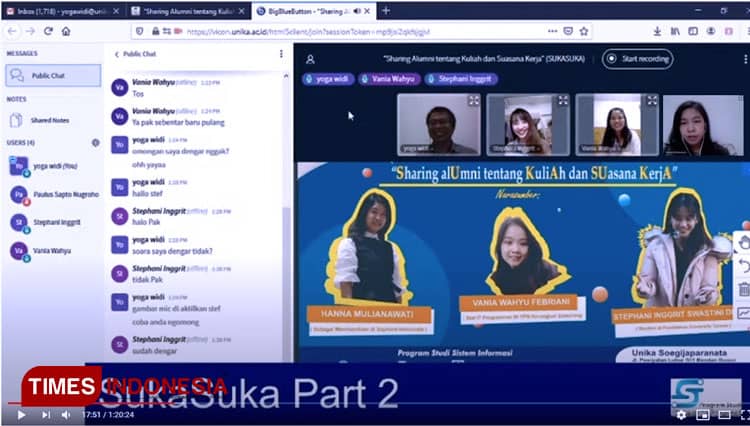Open the Public Chat options three-dot menu
The image size is (750, 426).
pyautogui.click(x=281, y=54)
